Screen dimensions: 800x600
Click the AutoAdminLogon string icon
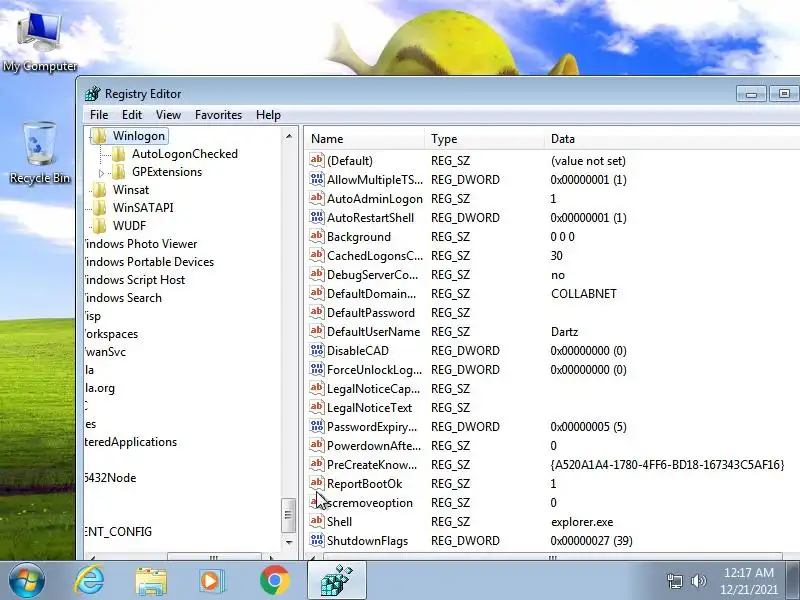[x=316, y=198]
